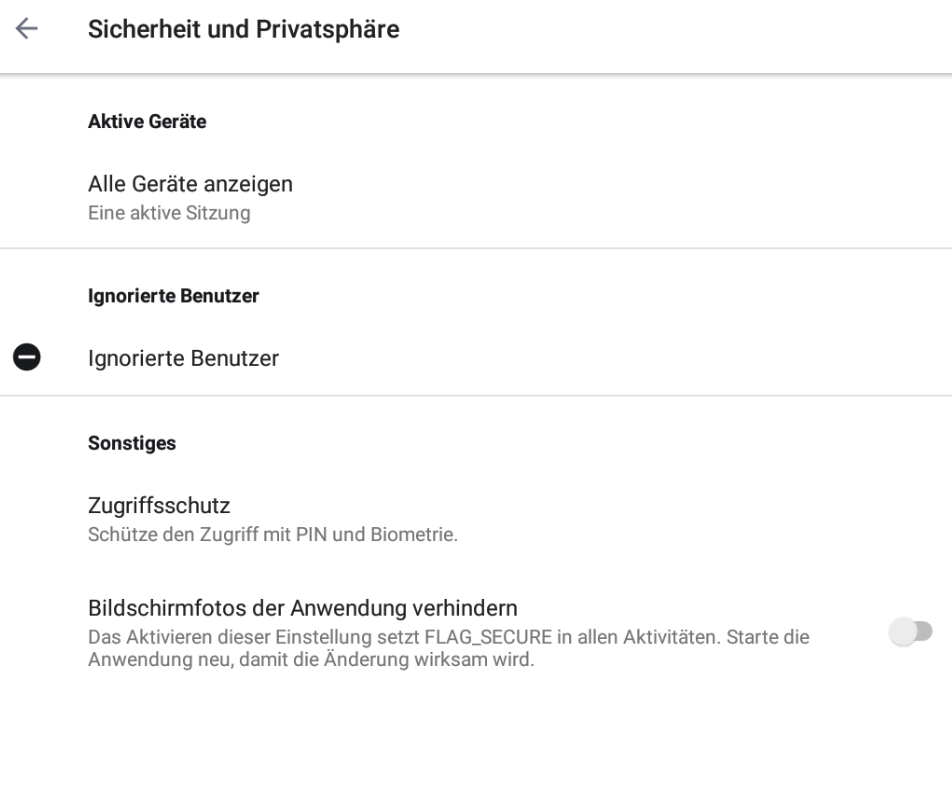Click the Bildschirmfotos der Anwendung verhindern label
Viewport: 952px width, 800px height.
pyautogui.click(x=302, y=608)
